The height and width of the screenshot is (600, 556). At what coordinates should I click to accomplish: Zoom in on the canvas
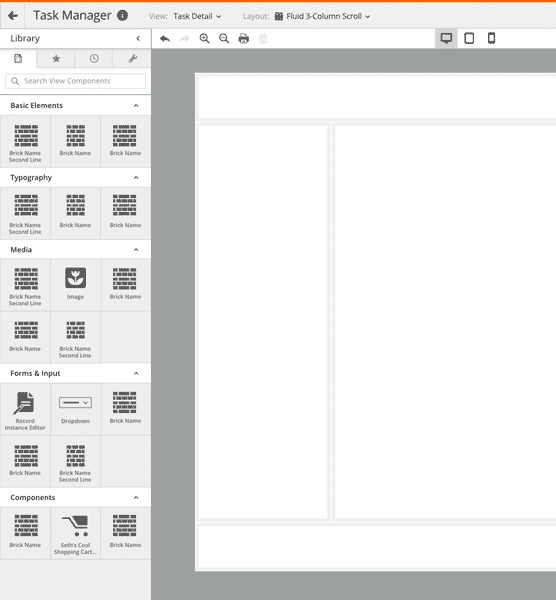tap(204, 39)
